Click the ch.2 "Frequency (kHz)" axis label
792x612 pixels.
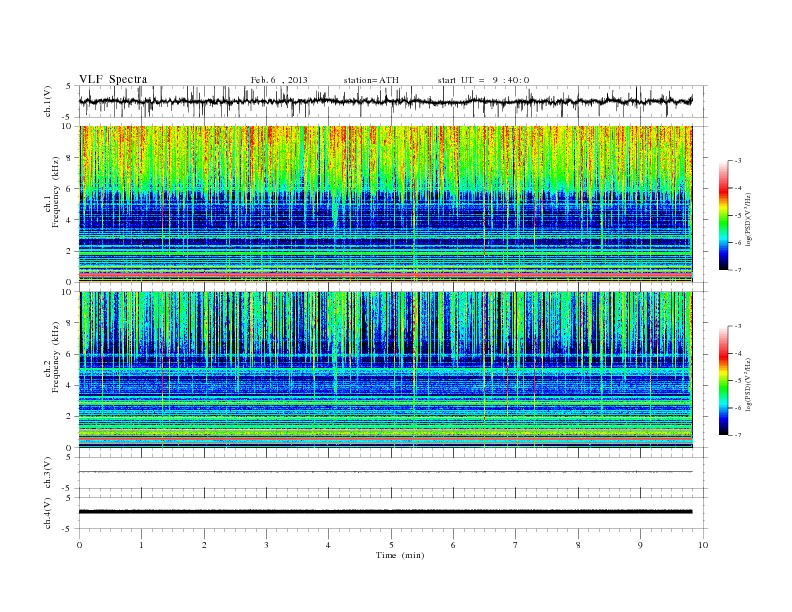point(56,356)
